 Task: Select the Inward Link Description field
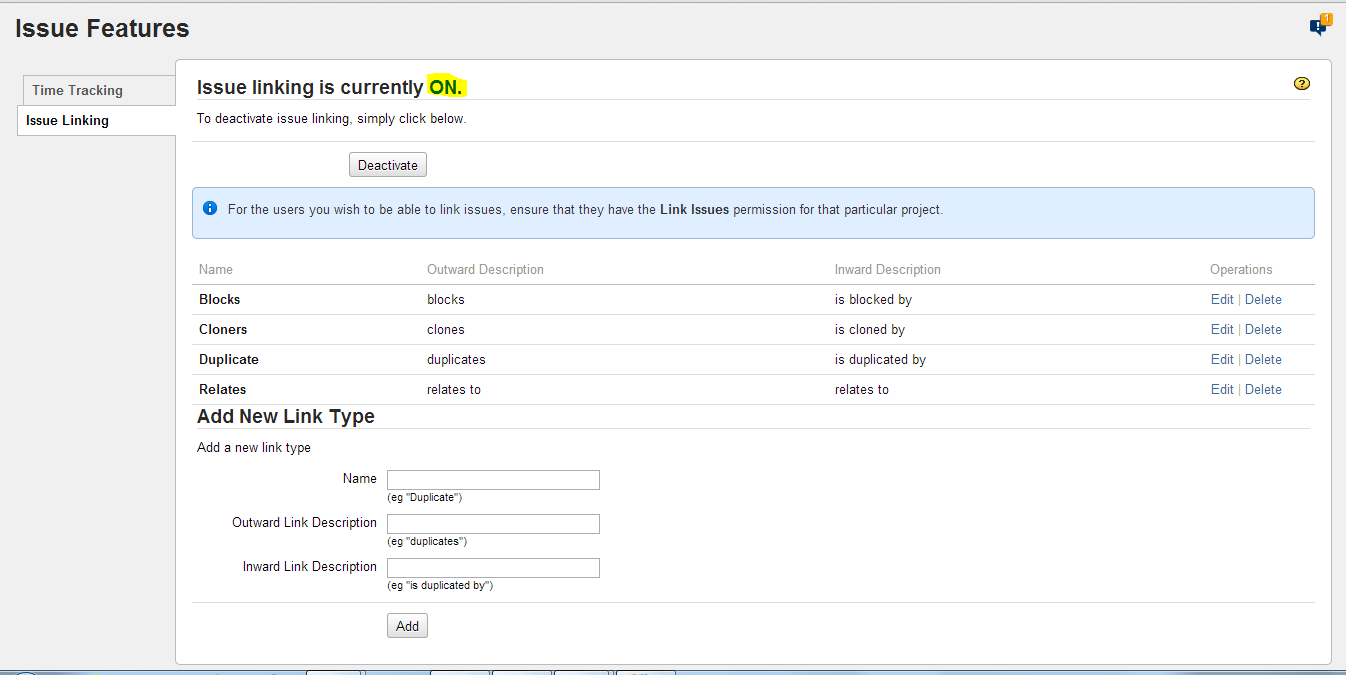point(493,568)
